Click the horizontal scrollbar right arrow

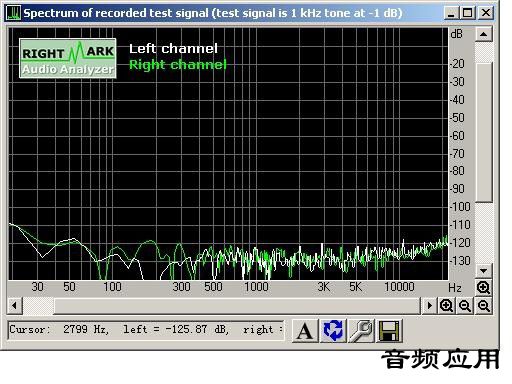[429, 305]
